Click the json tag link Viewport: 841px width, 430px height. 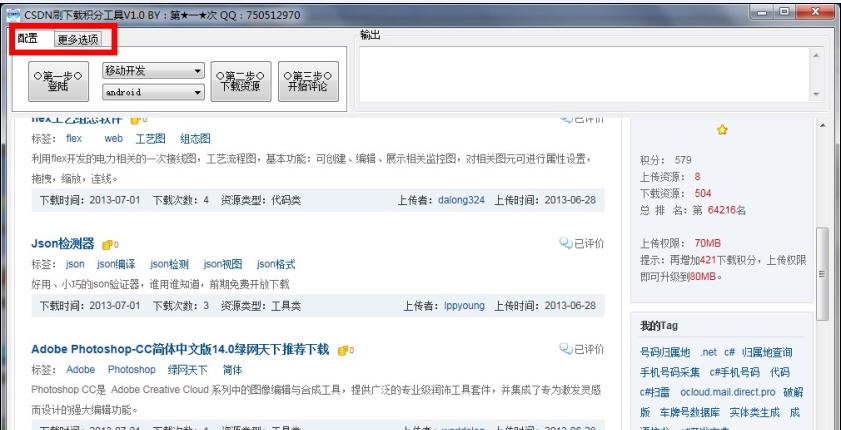[75, 264]
